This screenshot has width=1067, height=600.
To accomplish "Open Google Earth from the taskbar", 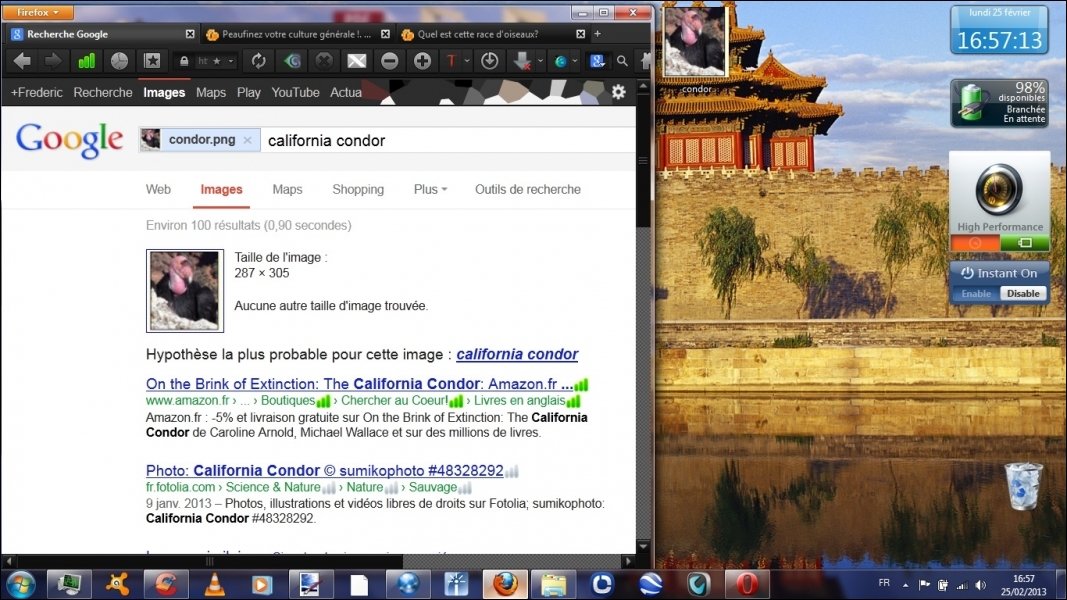I will pyautogui.click(x=651, y=584).
